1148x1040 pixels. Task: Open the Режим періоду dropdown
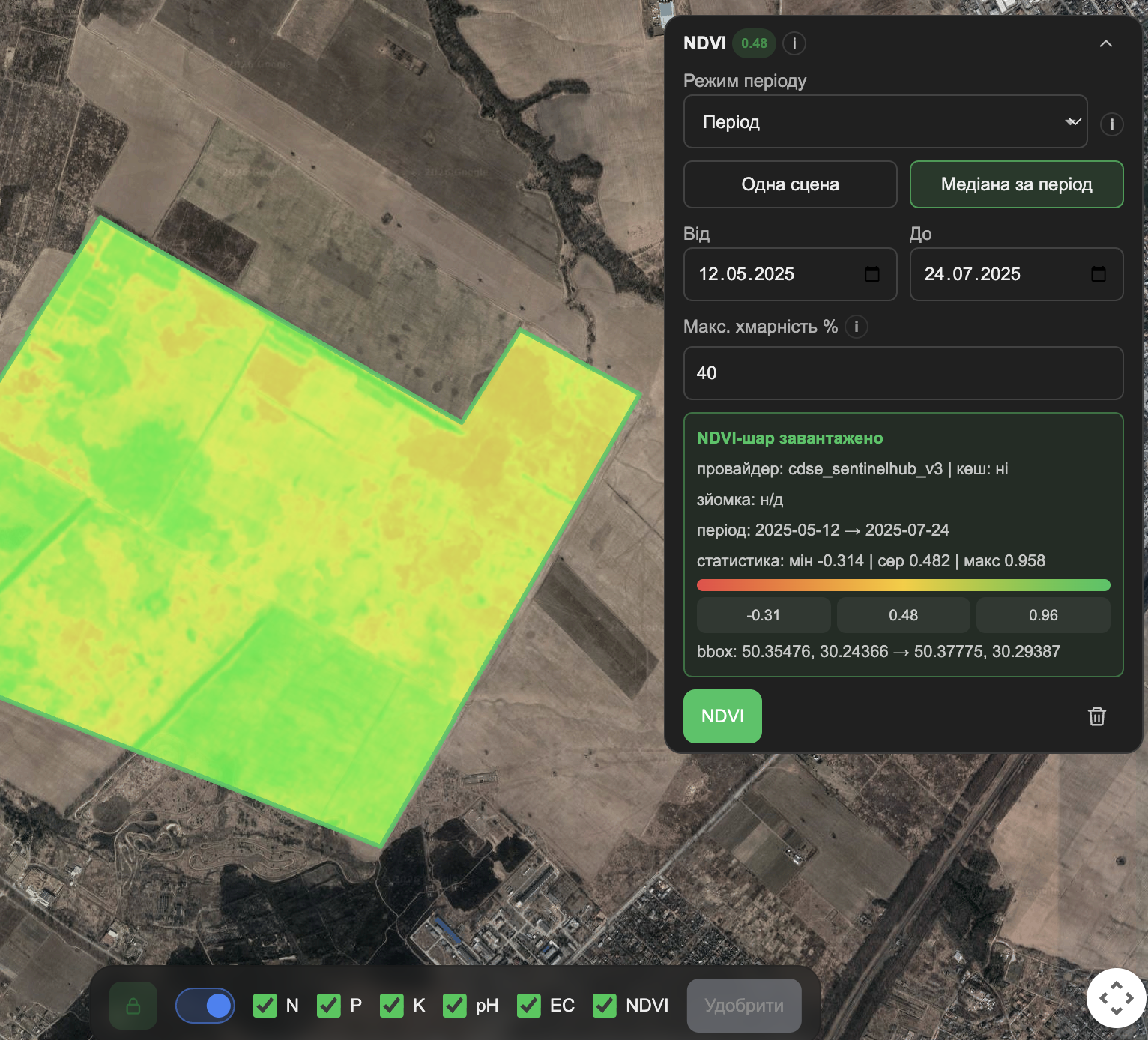(x=885, y=121)
